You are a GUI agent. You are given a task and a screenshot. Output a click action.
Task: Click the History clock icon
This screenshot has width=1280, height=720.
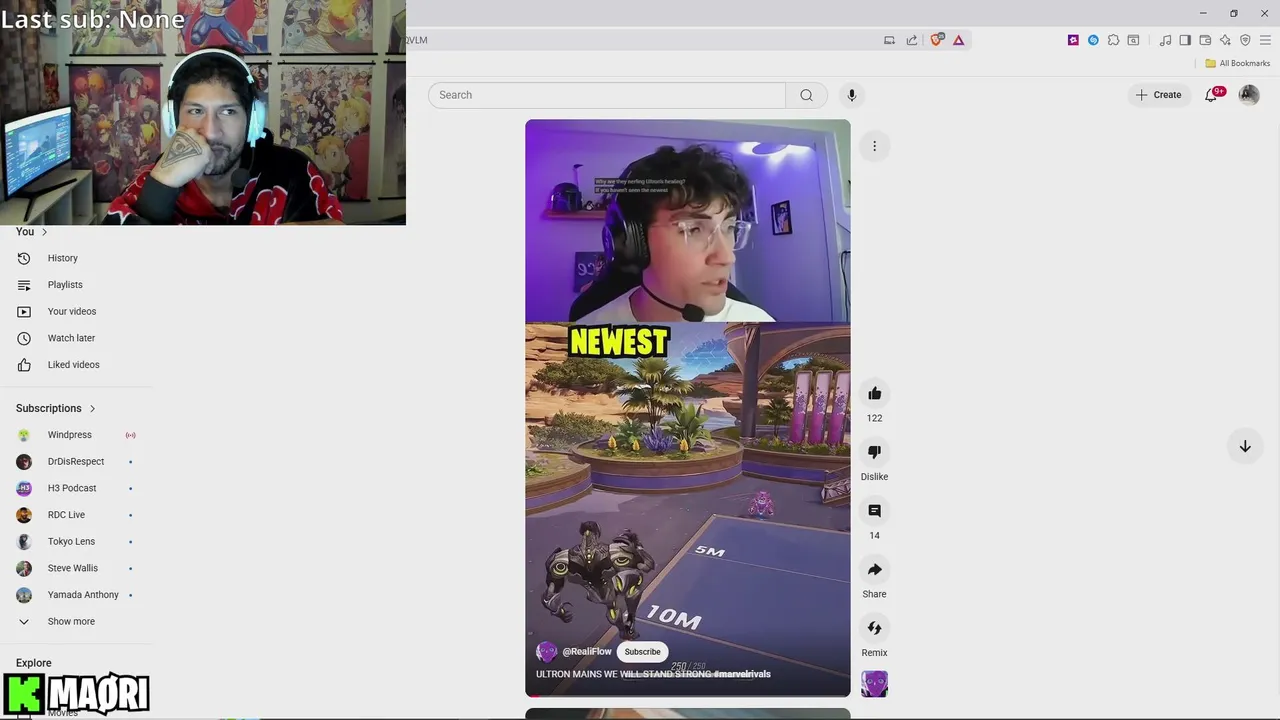(24, 258)
